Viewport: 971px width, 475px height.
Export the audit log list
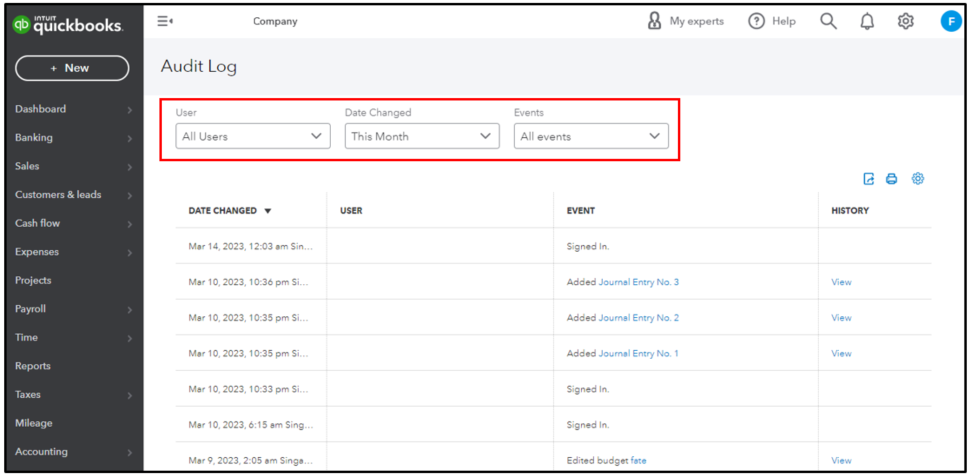pos(869,179)
